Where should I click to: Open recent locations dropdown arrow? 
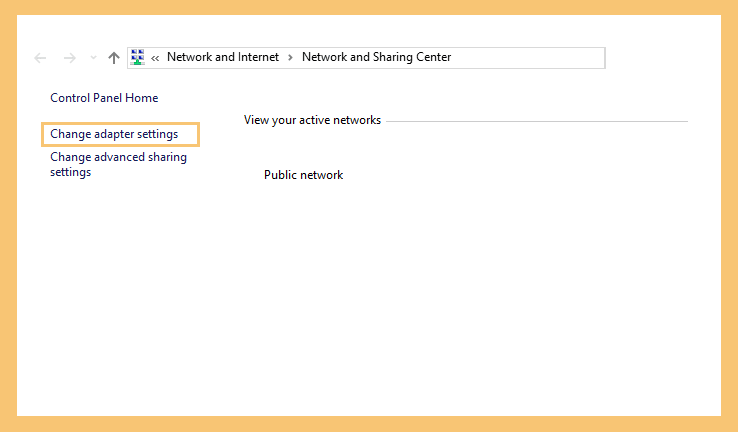coord(93,57)
